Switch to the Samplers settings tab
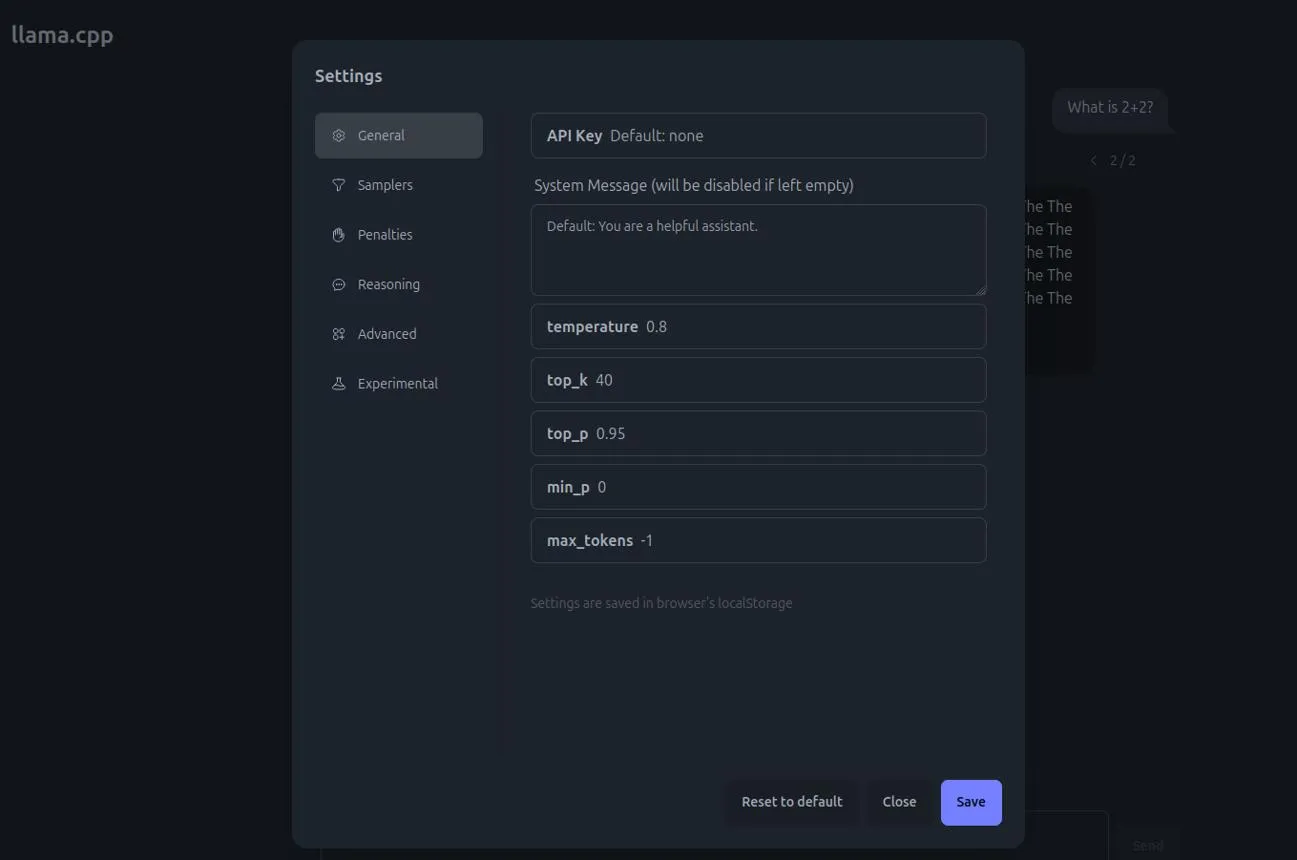The width and height of the screenshot is (1297, 860). pyautogui.click(x=399, y=185)
